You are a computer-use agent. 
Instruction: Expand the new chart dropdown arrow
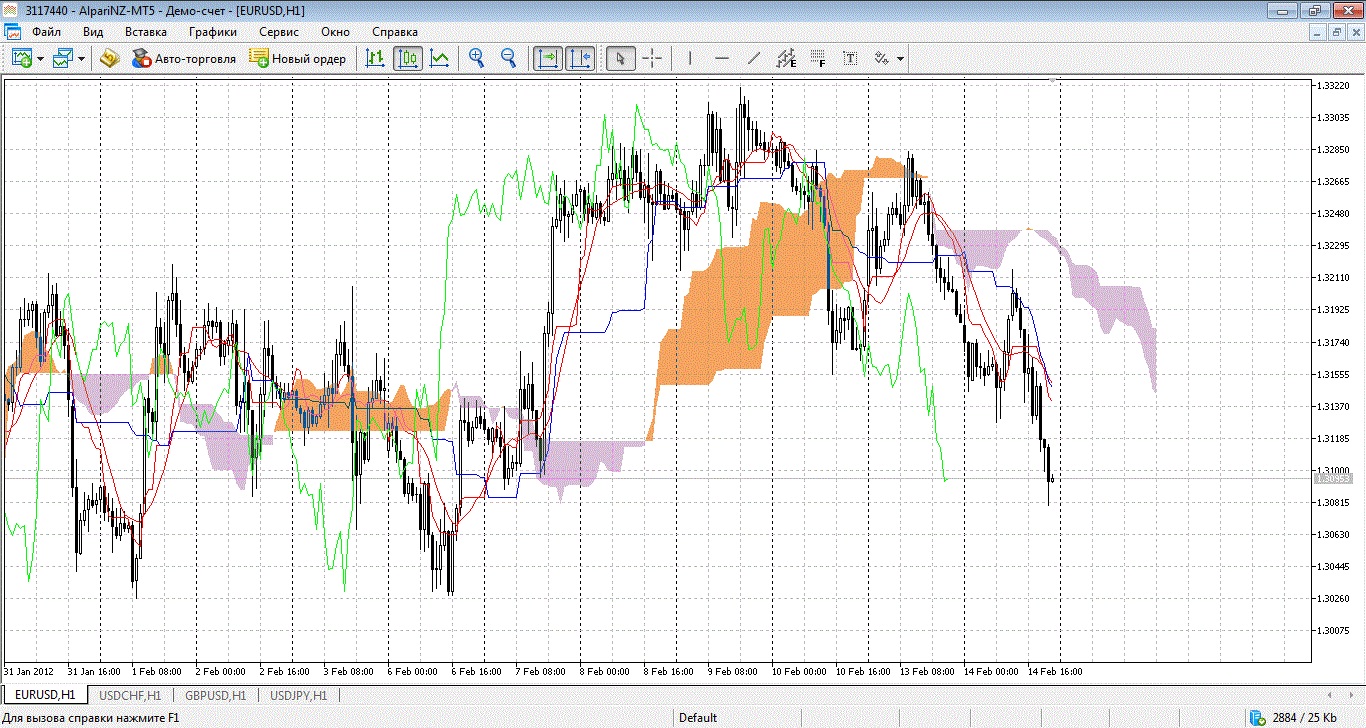pos(40,59)
